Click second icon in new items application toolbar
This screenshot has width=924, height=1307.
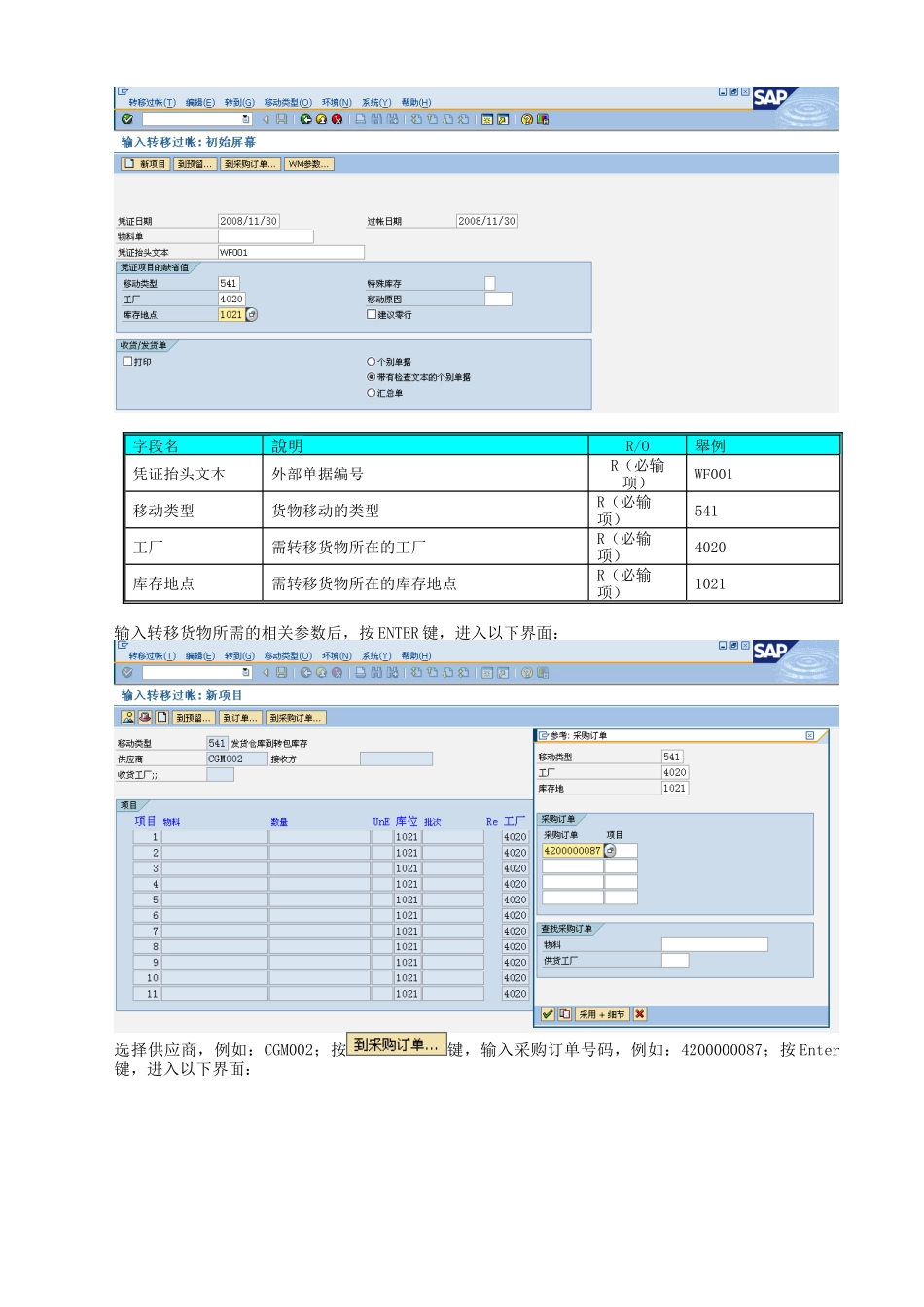coord(145,717)
